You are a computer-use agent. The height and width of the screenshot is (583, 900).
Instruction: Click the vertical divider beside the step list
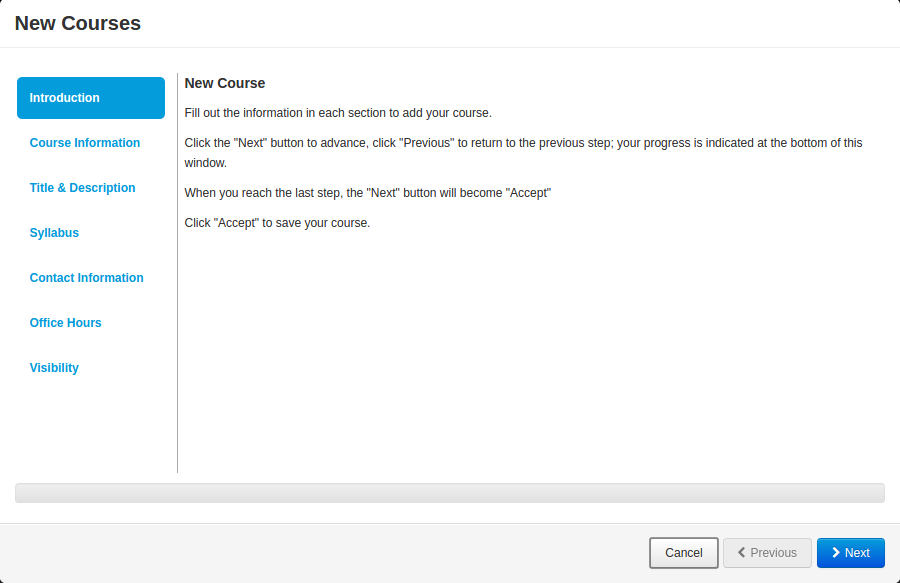tap(177, 273)
